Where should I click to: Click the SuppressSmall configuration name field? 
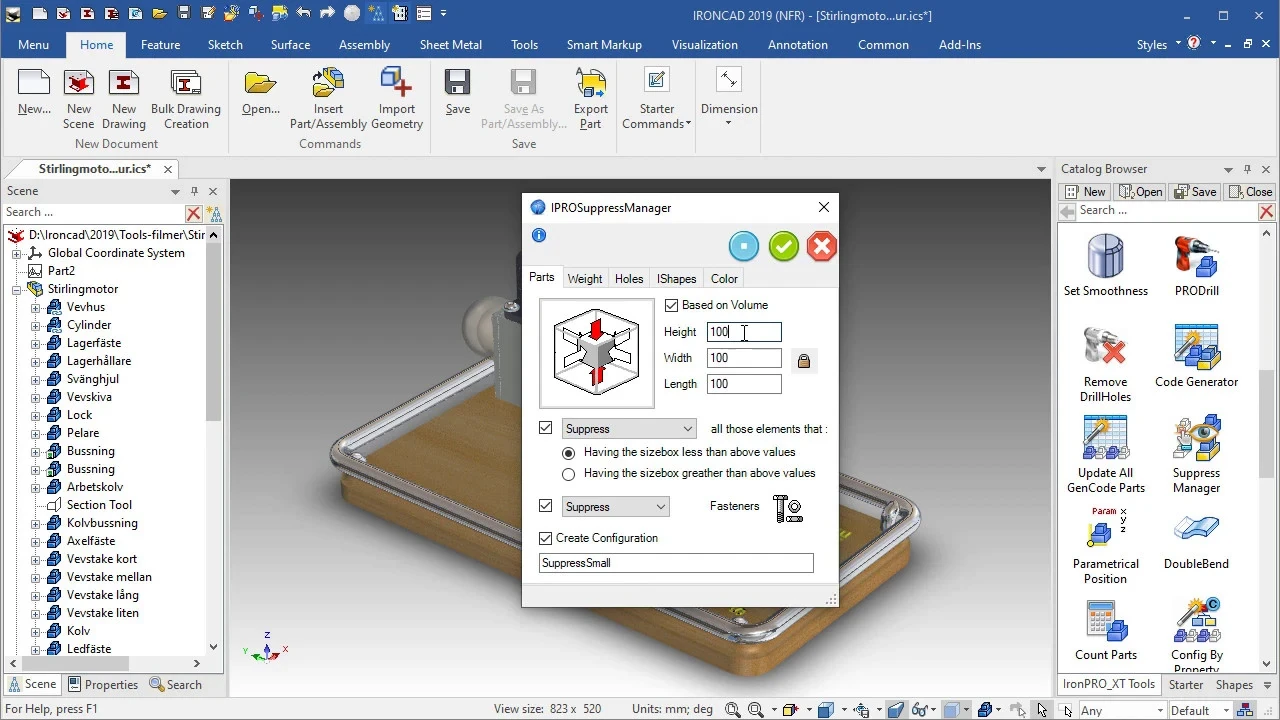point(676,563)
